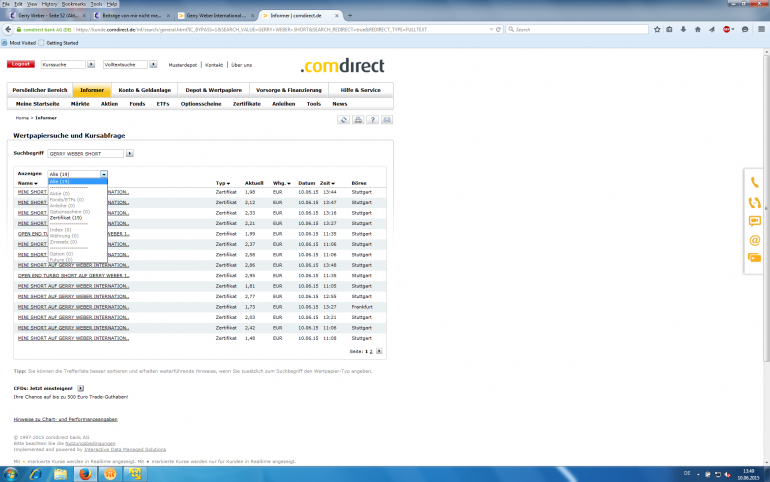
Task: Sort results by Typ column header
Action: coord(223,183)
